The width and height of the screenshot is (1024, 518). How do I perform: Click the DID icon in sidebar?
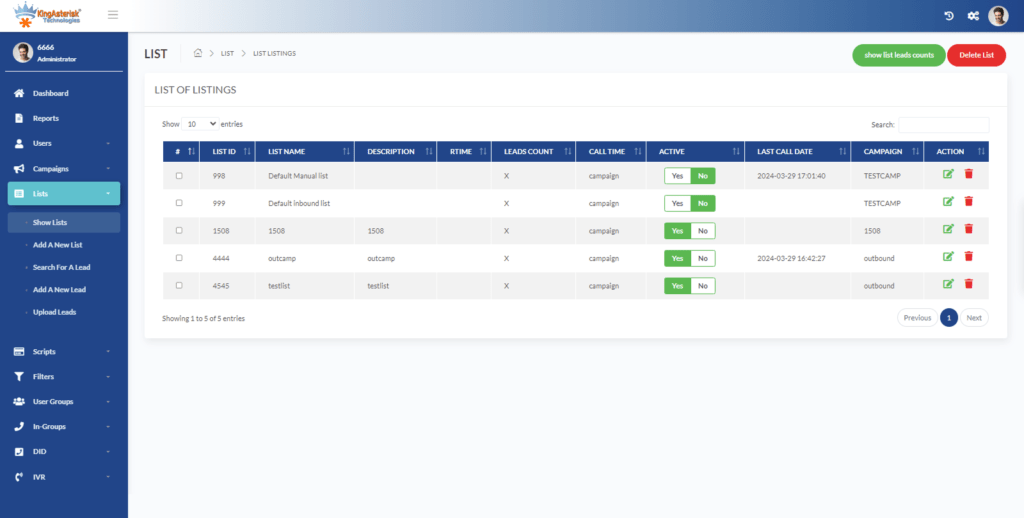pyautogui.click(x=19, y=451)
